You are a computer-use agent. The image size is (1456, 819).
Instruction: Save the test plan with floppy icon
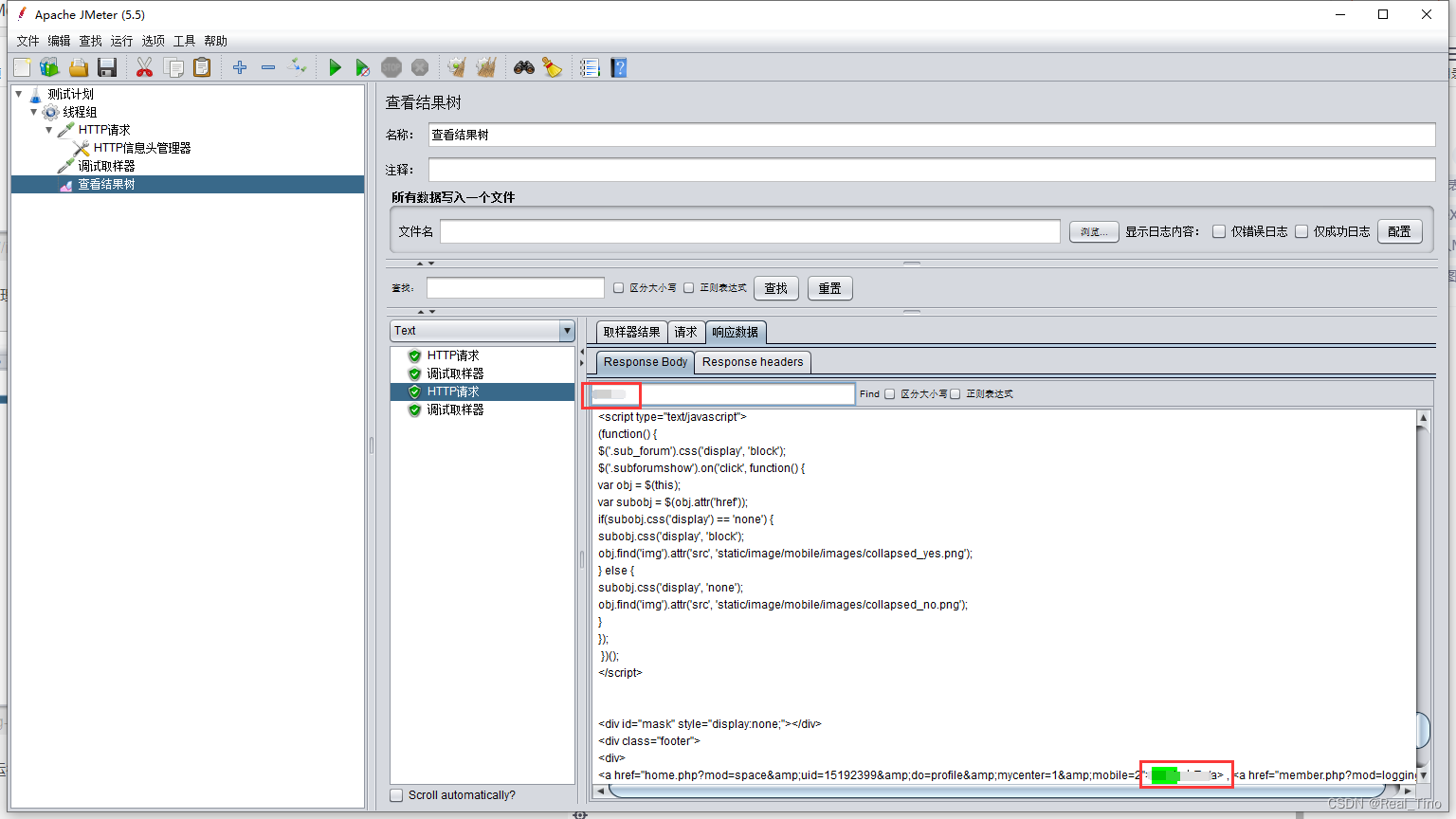[107, 67]
